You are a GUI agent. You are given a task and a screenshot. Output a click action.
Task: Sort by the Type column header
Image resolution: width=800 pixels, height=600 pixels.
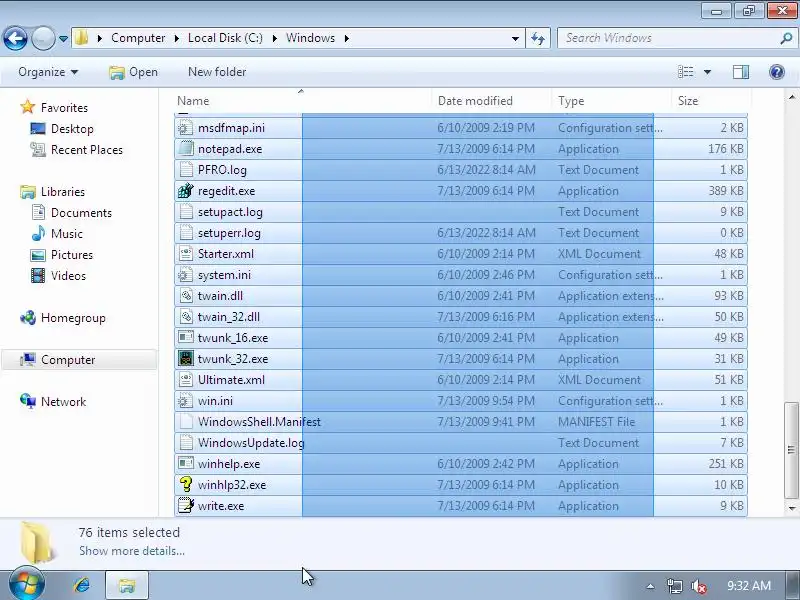612,101
